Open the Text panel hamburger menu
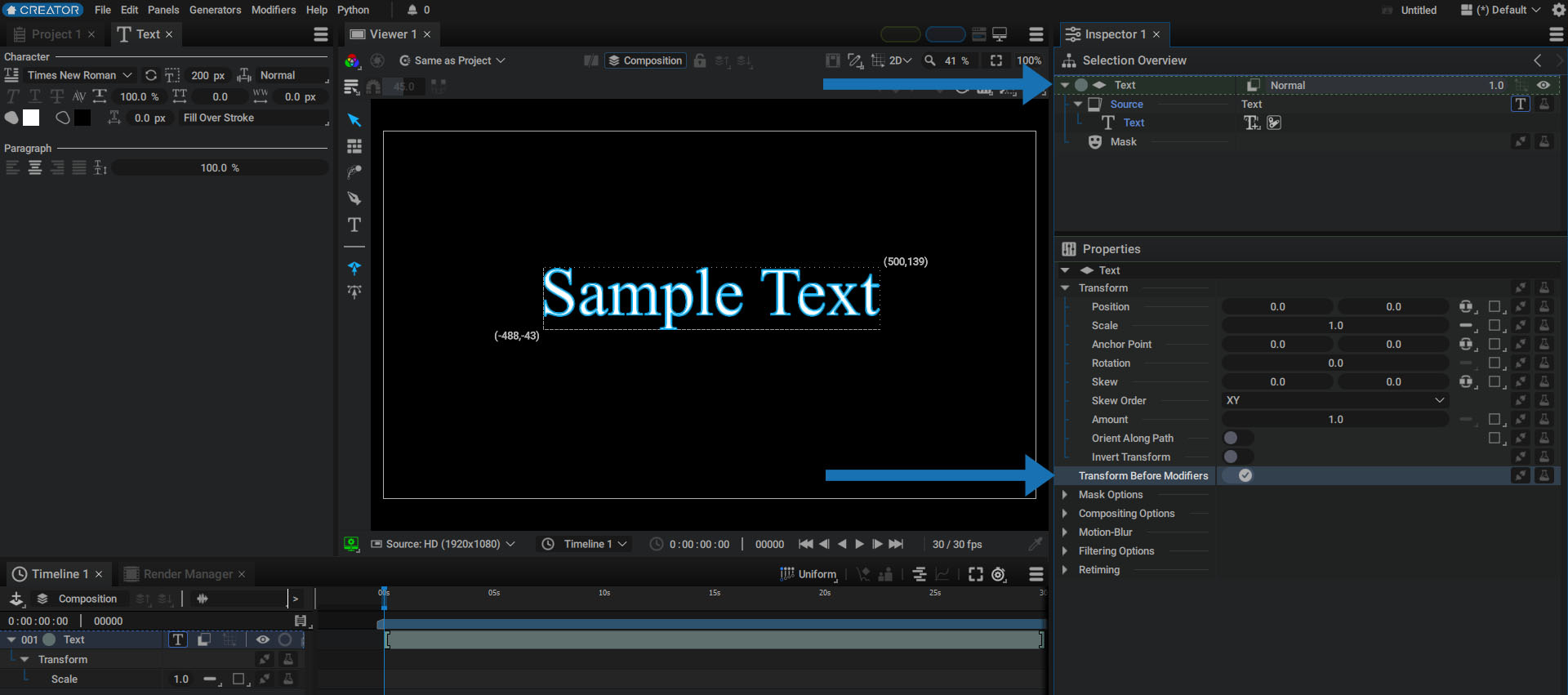 (321, 34)
